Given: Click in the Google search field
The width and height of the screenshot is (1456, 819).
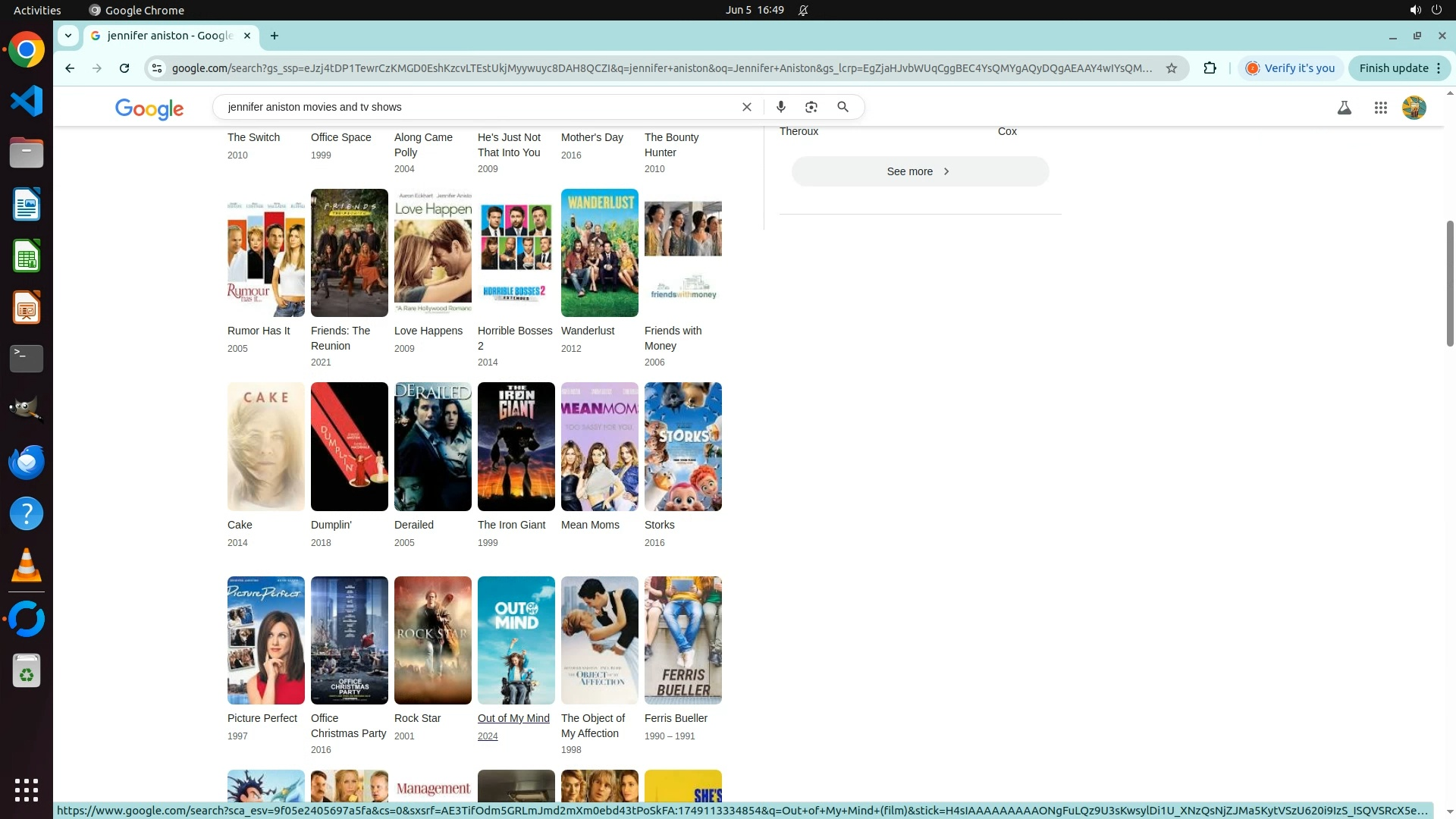Looking at the screenshot, I should click(x=478, y=107).
